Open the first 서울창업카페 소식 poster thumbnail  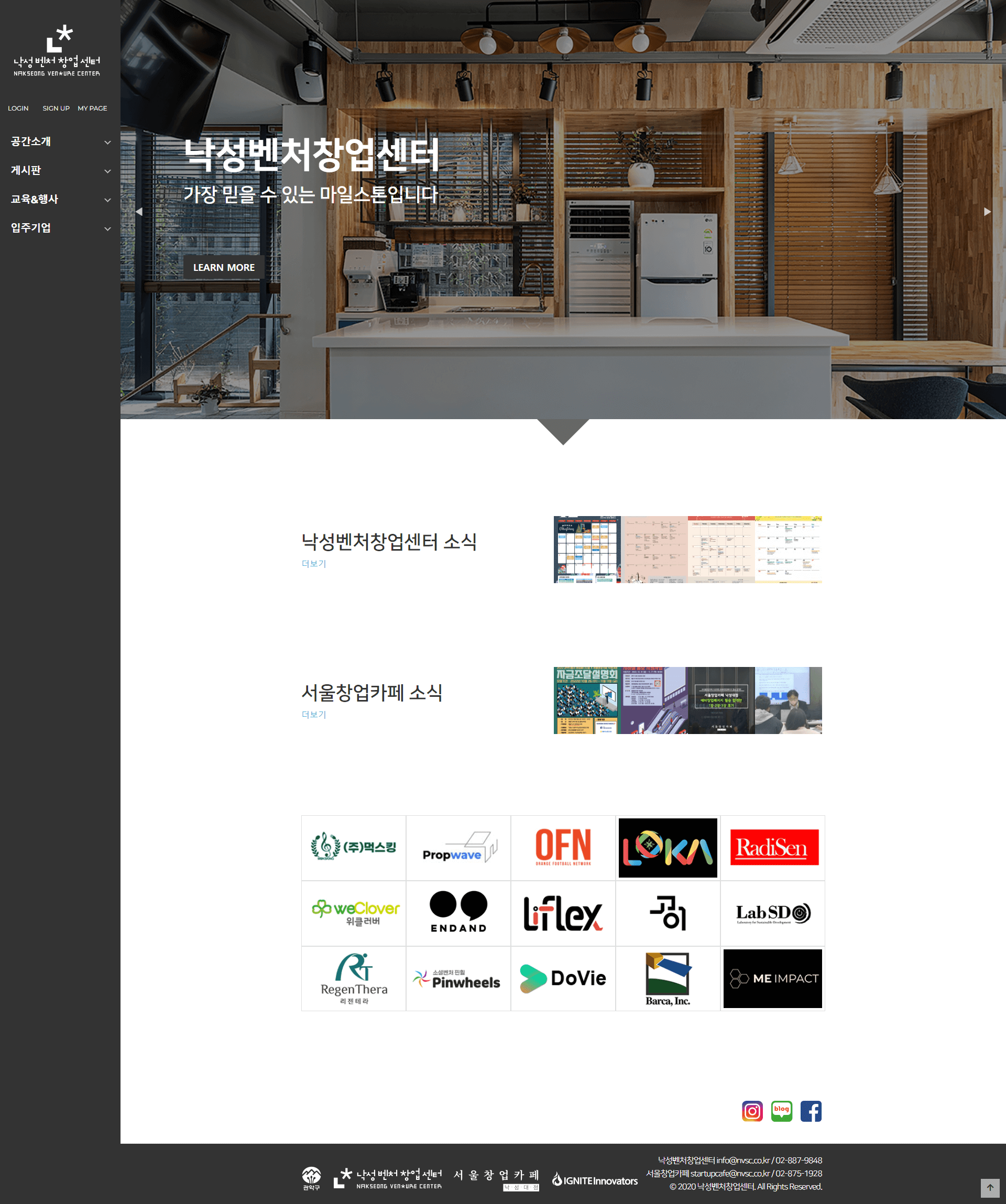point(586,700)
